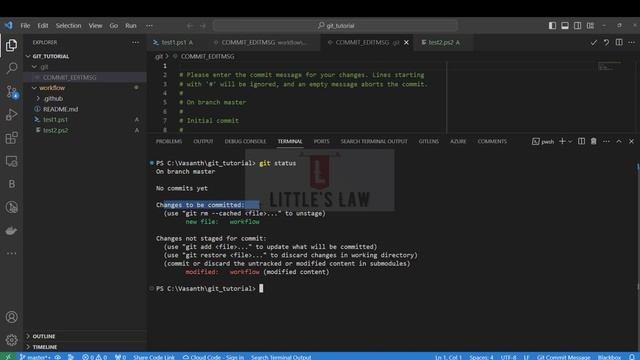Expand the TIMELINE section
The height and width of the screenshot is (360, 640).
coord(44,347)
